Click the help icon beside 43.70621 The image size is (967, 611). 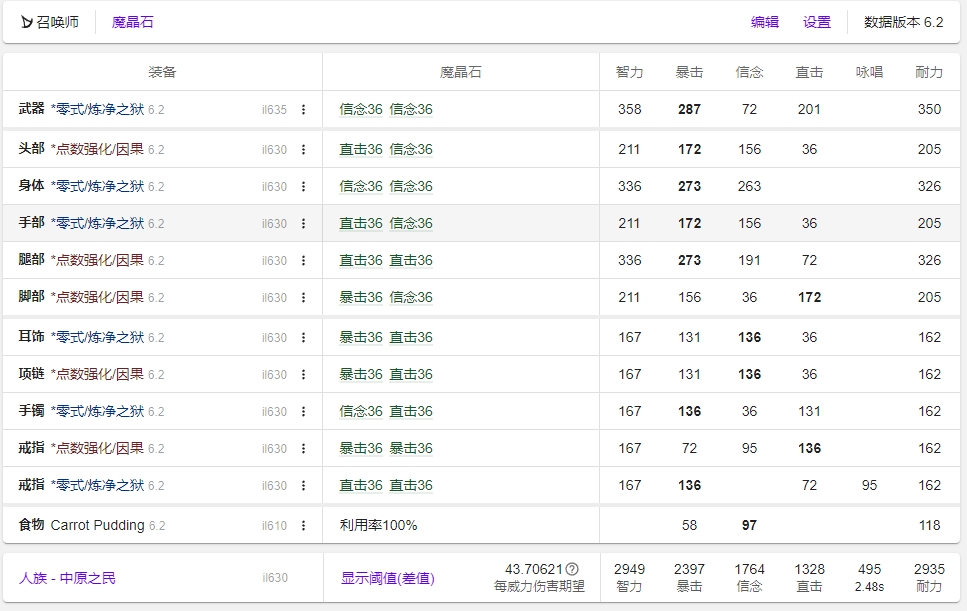click(572, 569)
